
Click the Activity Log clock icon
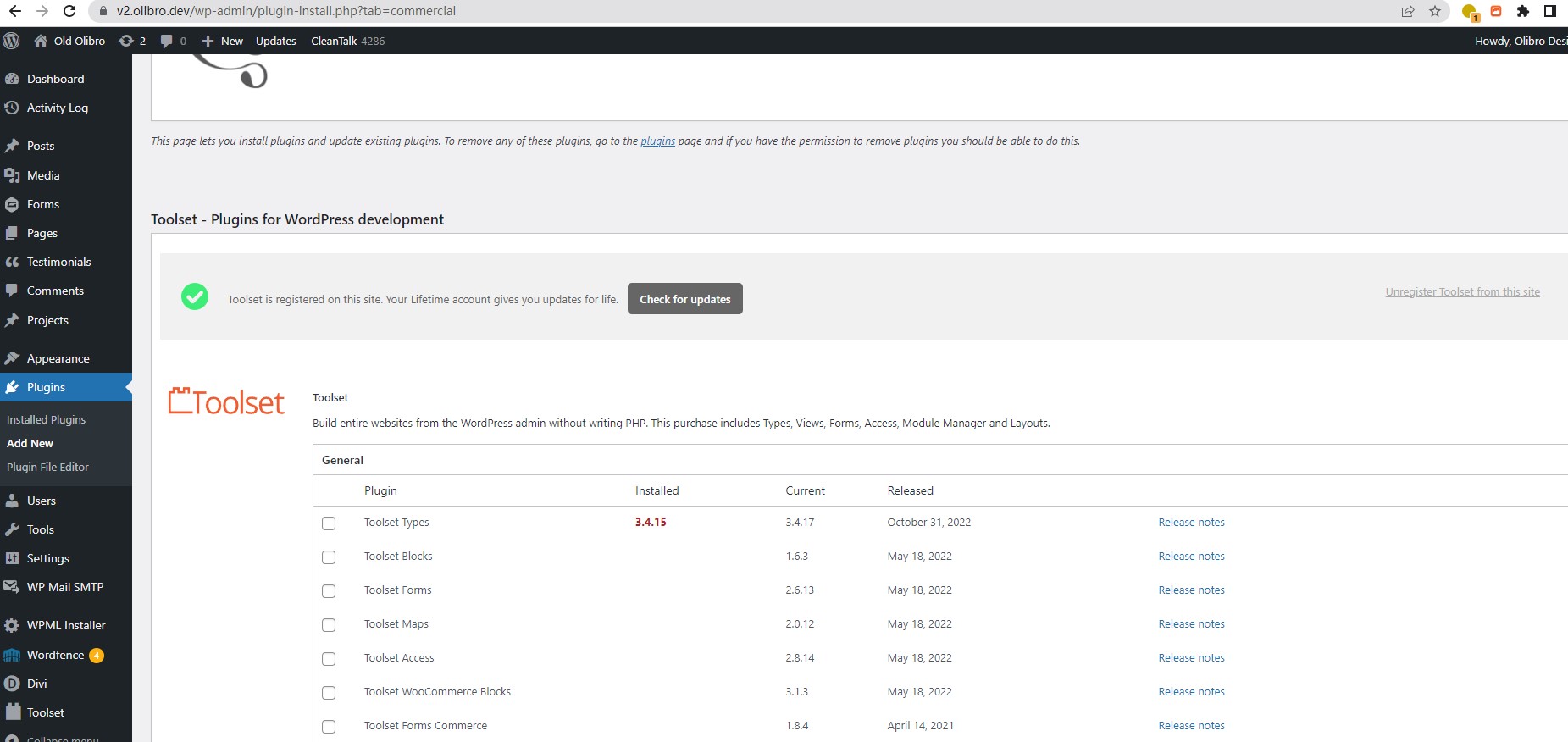point(12,108)
